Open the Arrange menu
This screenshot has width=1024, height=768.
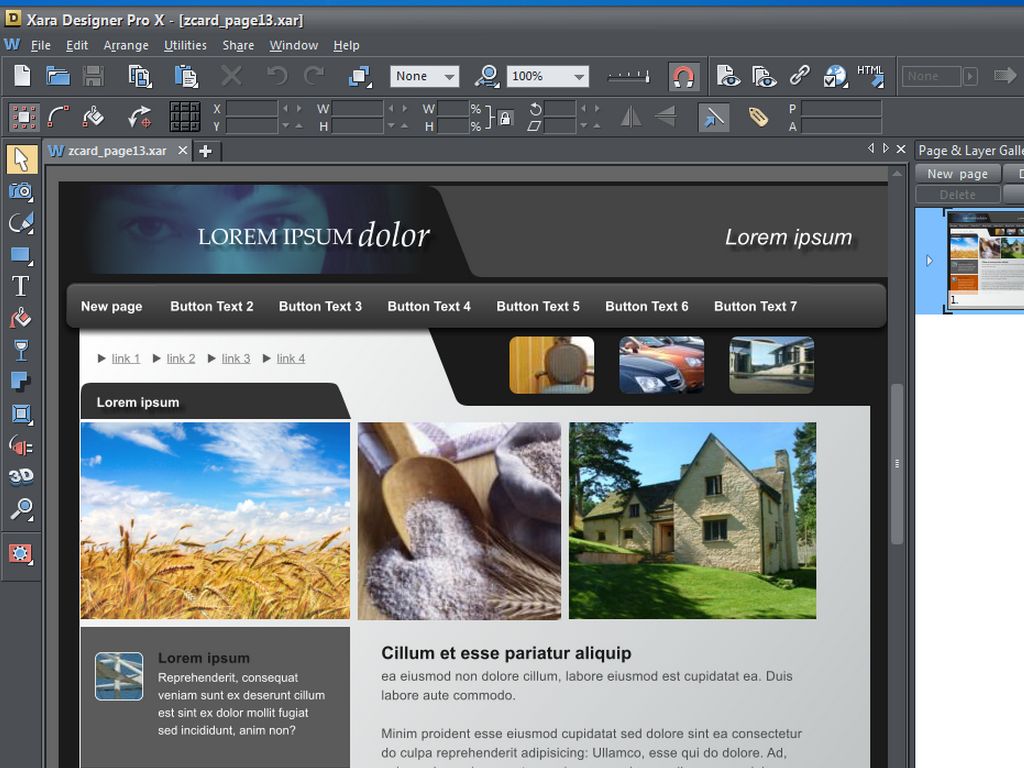click(x=126, y=45)
